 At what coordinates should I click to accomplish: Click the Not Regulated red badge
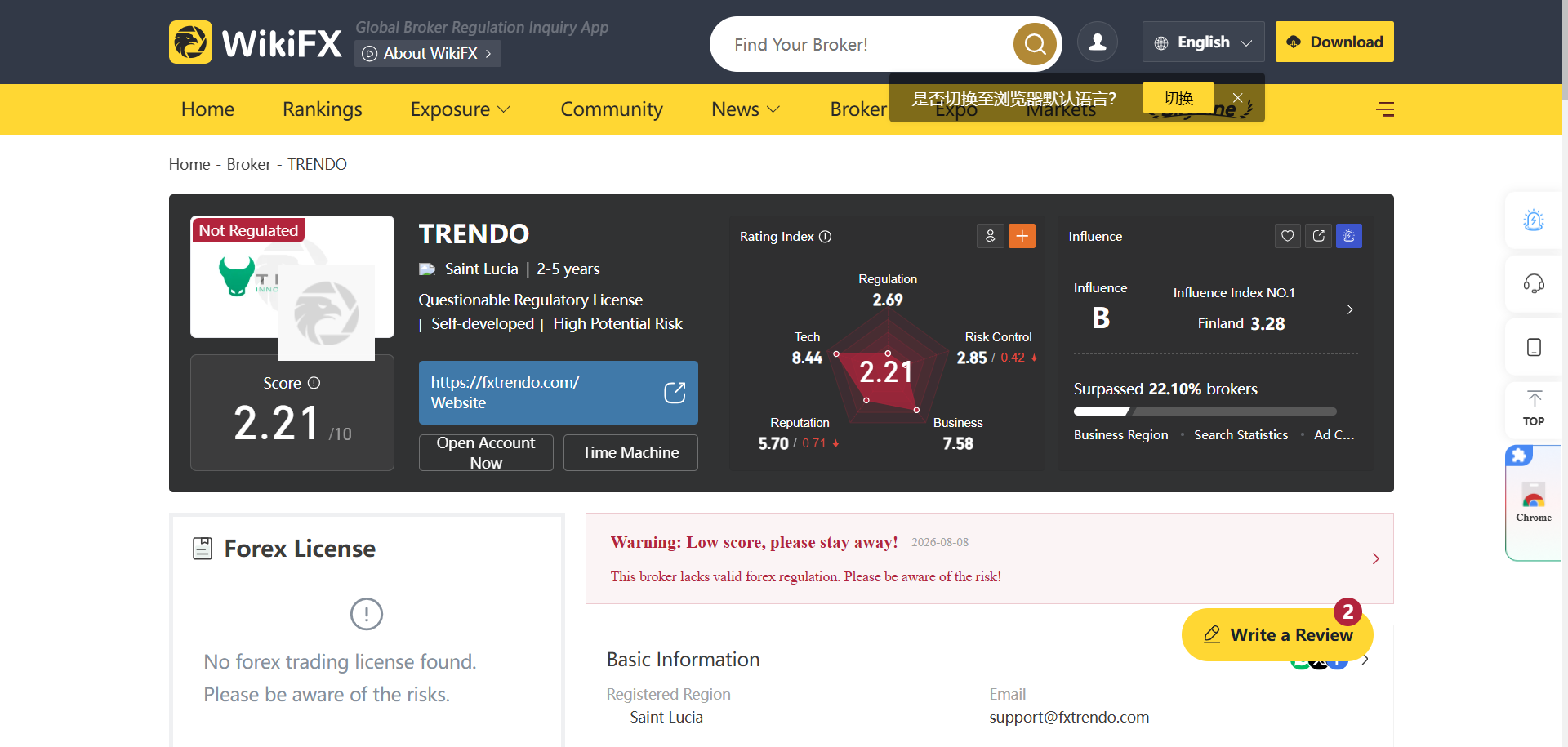coord(248,230)
